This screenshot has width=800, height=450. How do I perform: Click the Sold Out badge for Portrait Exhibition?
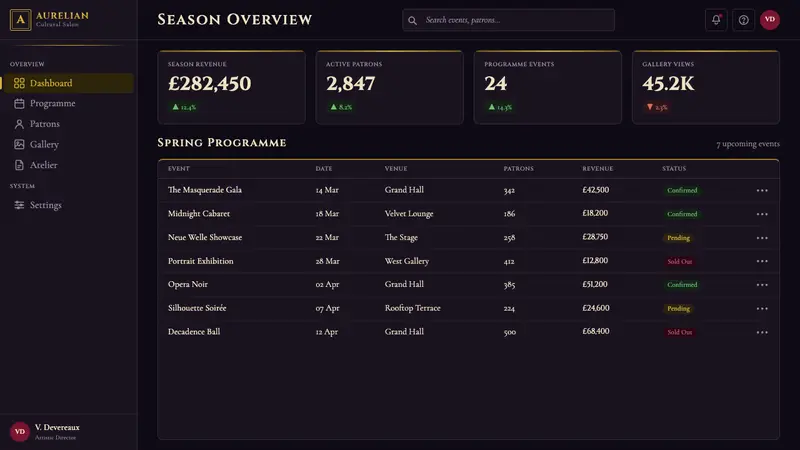[x=680, y=261]
